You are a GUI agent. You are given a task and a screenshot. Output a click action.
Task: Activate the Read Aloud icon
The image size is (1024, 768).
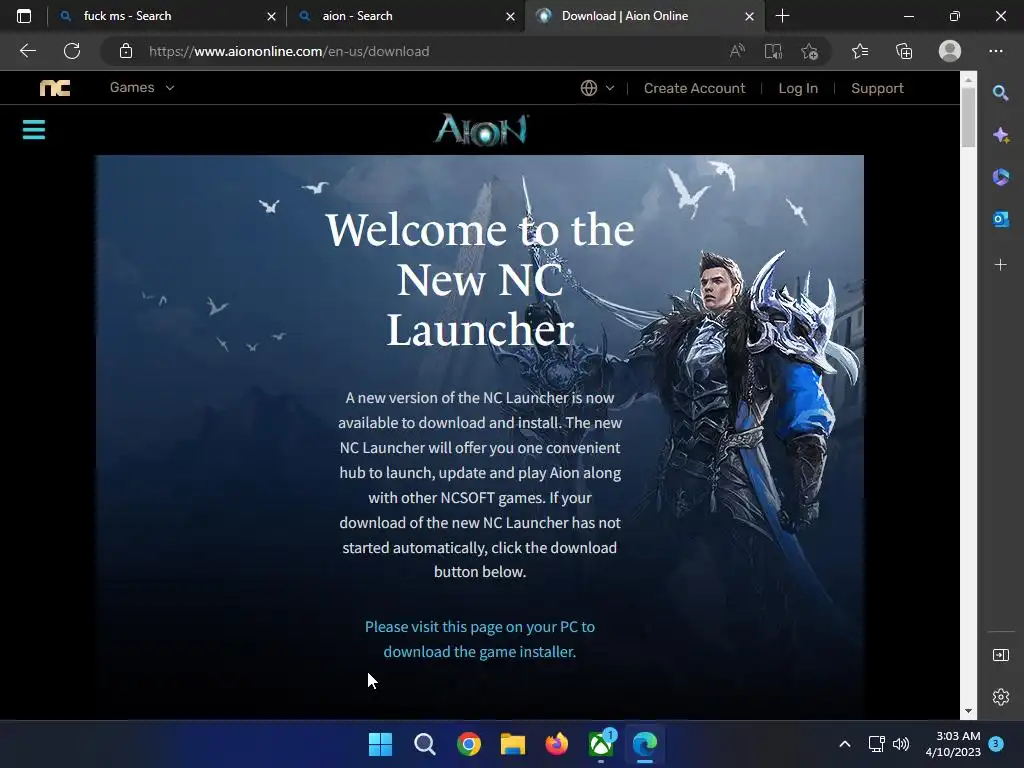pos(737,51)
